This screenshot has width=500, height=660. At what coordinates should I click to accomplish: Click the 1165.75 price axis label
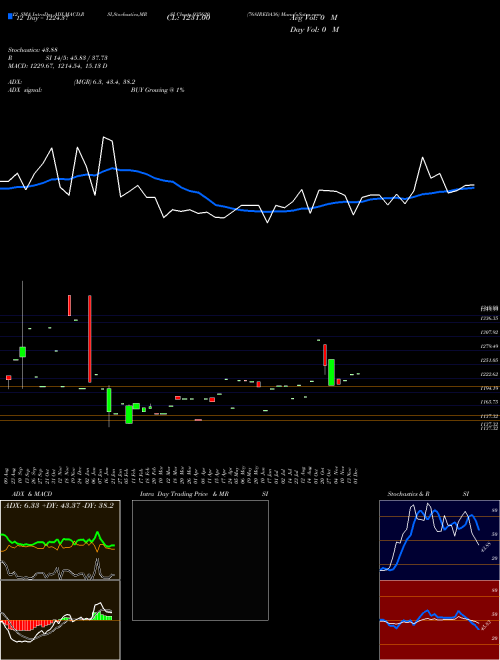(489, 402)
